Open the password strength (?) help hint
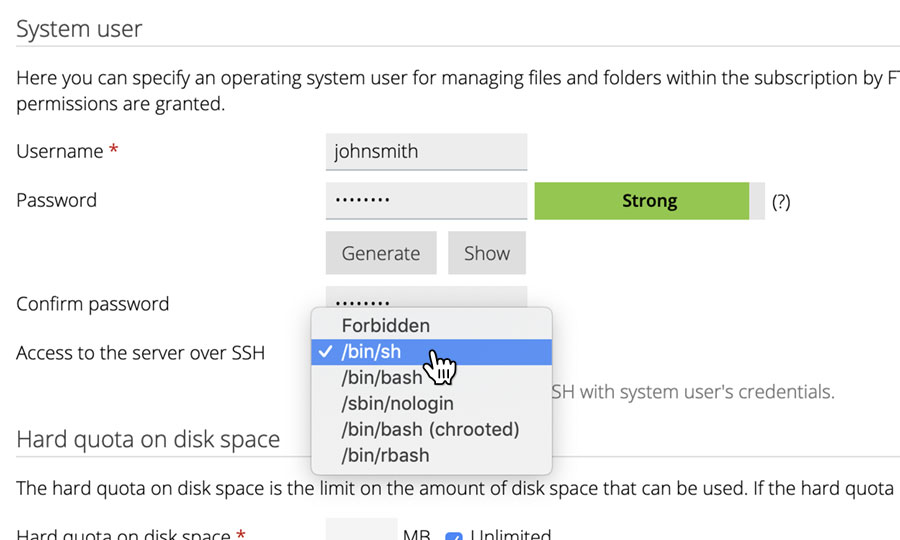The height and width of the screenshot is (540, 900). [781, 201]
